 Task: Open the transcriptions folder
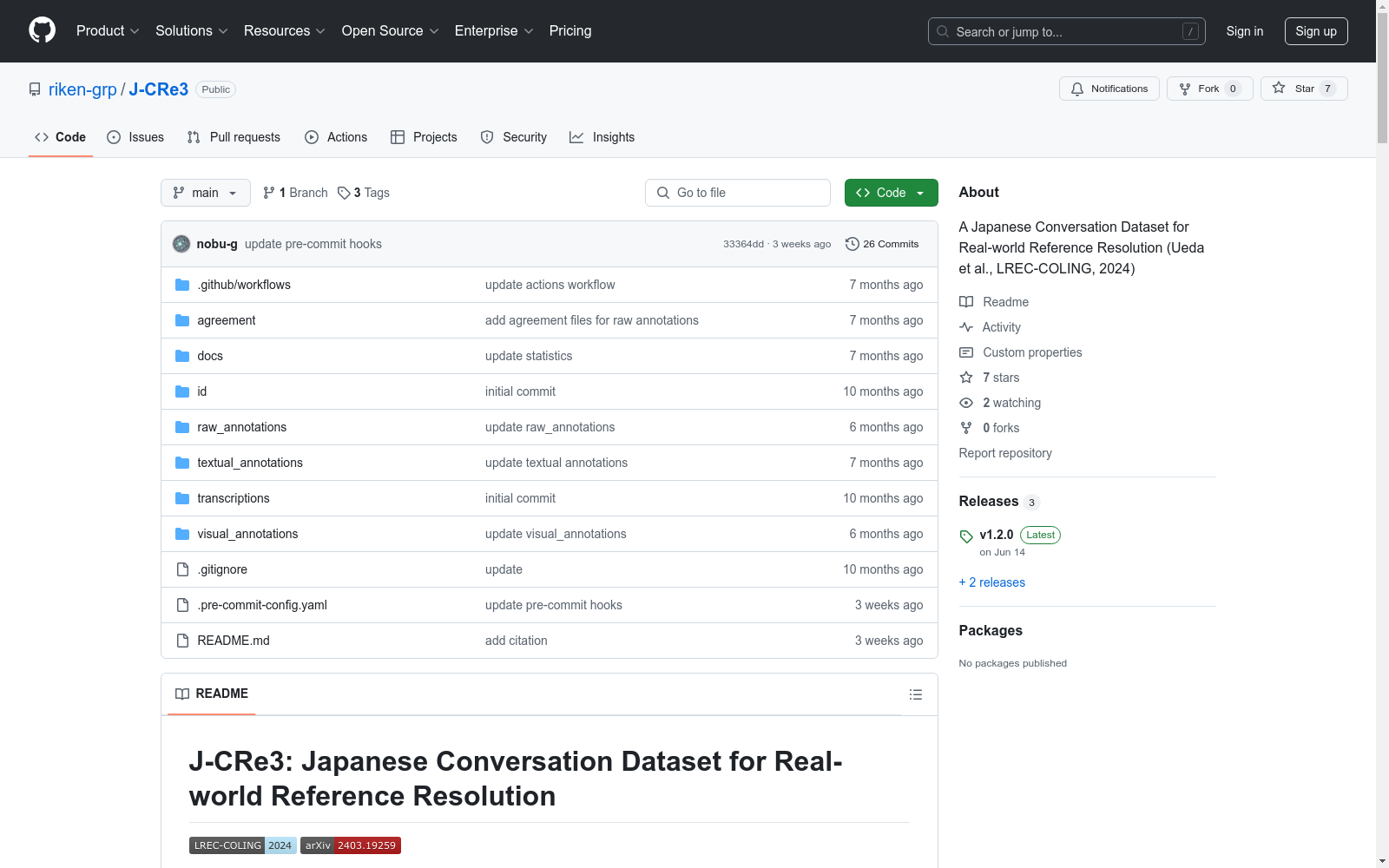[x=234, y=498]
